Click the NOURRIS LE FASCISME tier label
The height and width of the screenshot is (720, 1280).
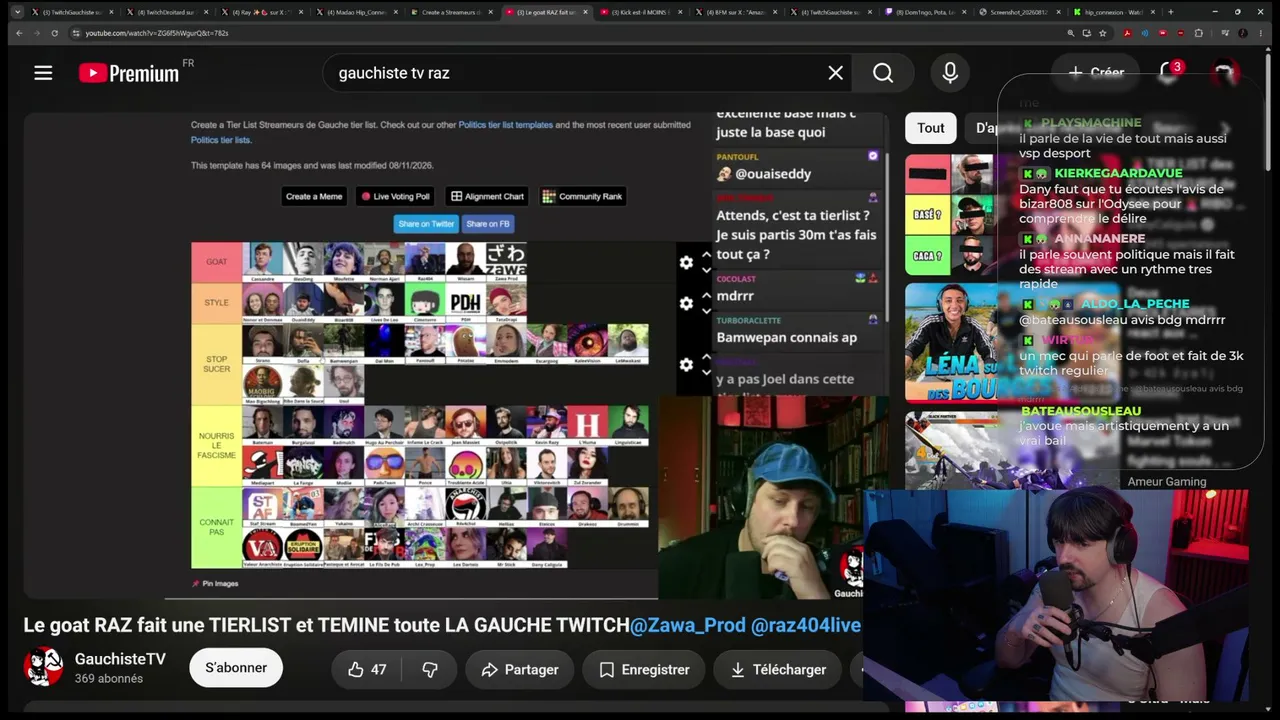point(217,446)
